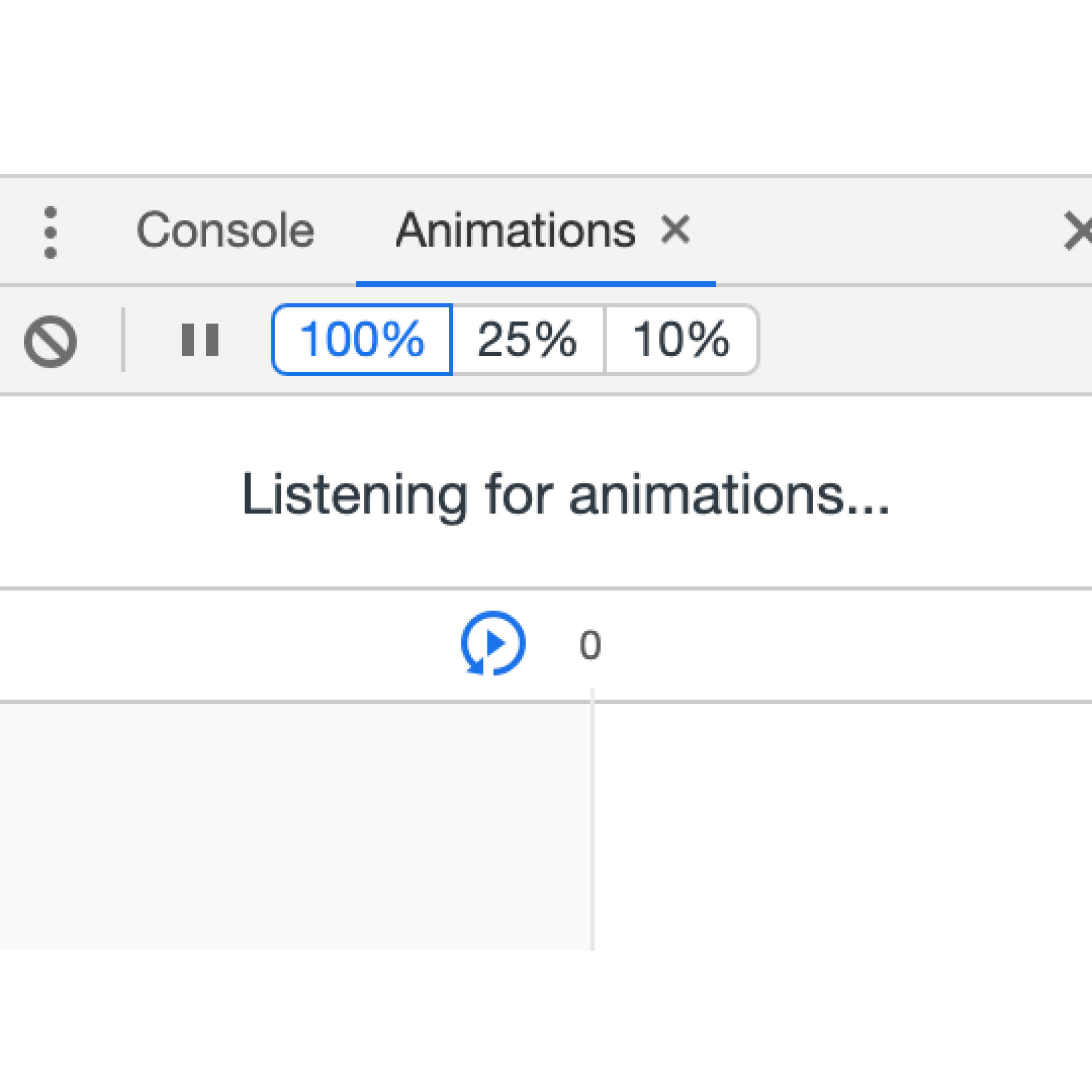
Task: Click empty toolbar space after 10% button
Action: [925, 340]
